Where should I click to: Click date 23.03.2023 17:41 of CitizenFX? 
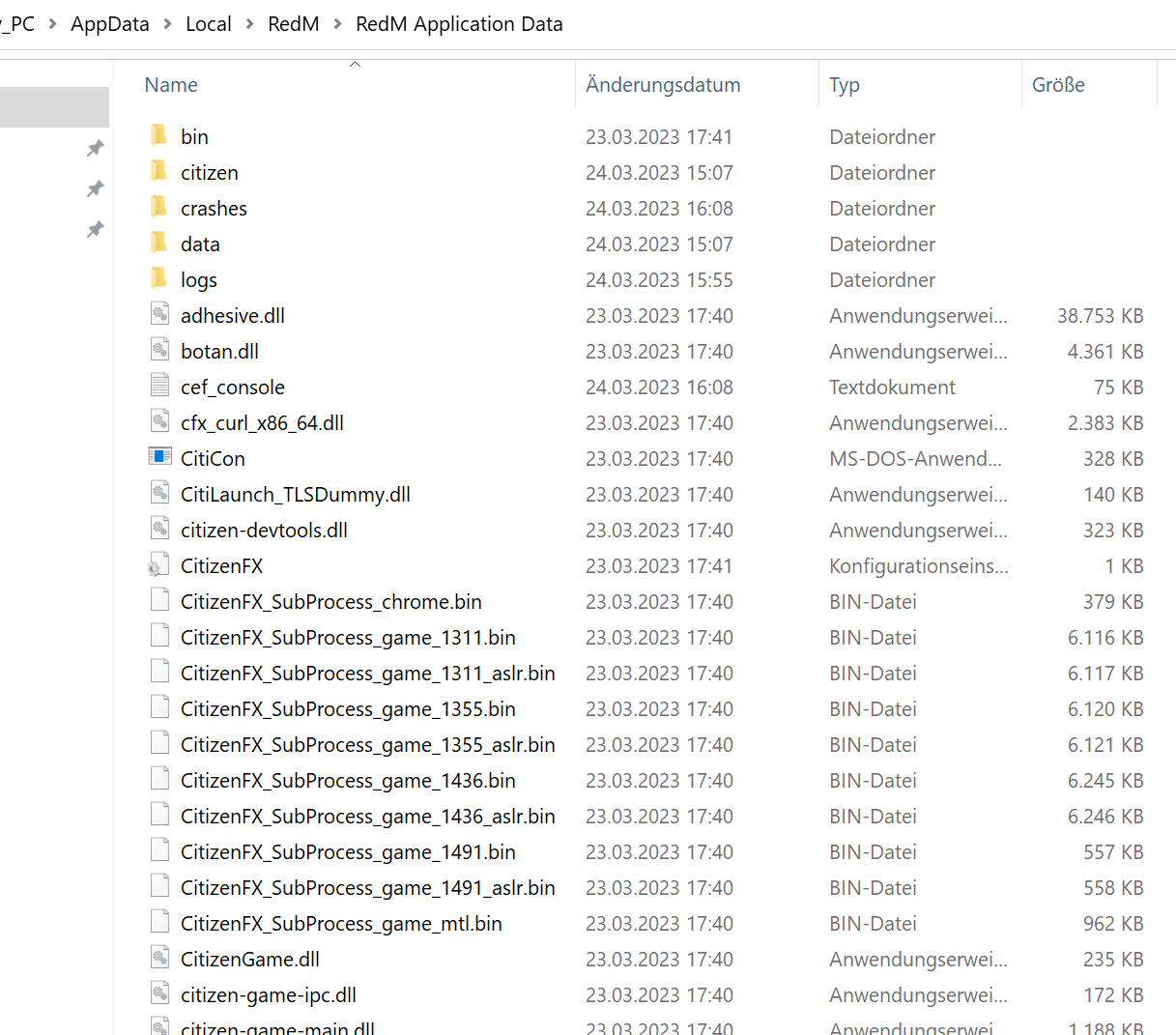coord(659,565)
